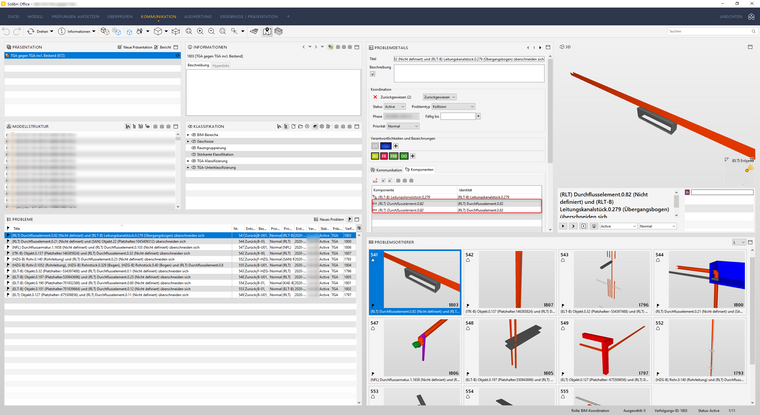Activate the Drehen rotate tool

click(x=41, y=32)
